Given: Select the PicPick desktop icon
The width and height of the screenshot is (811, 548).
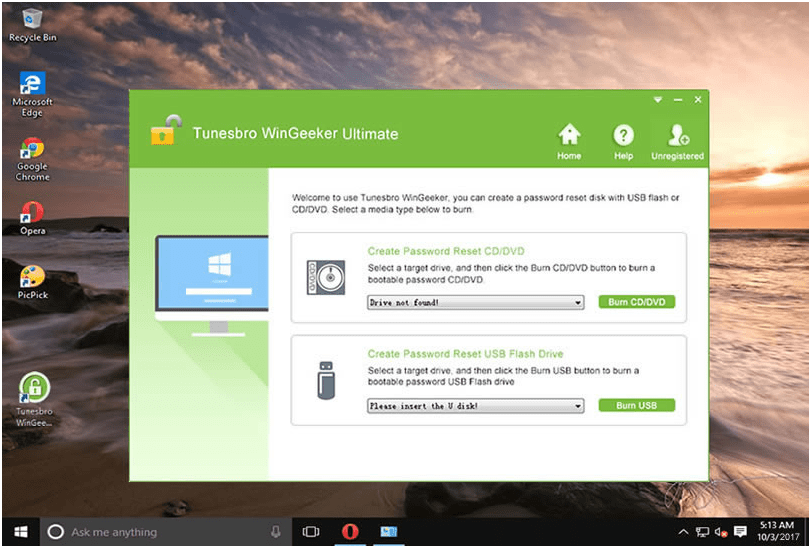Looking at the screenshot, I should (x=33, y=282).
